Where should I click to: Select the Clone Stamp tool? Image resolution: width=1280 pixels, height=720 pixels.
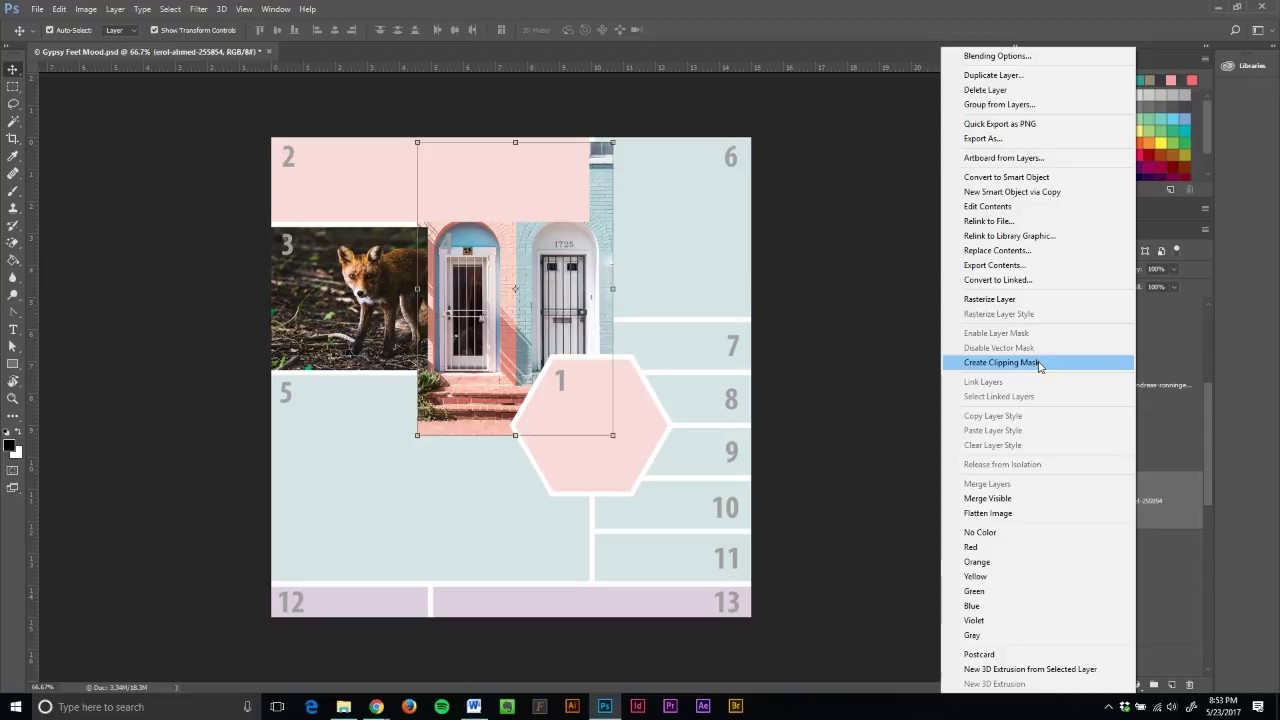point(13,208)
